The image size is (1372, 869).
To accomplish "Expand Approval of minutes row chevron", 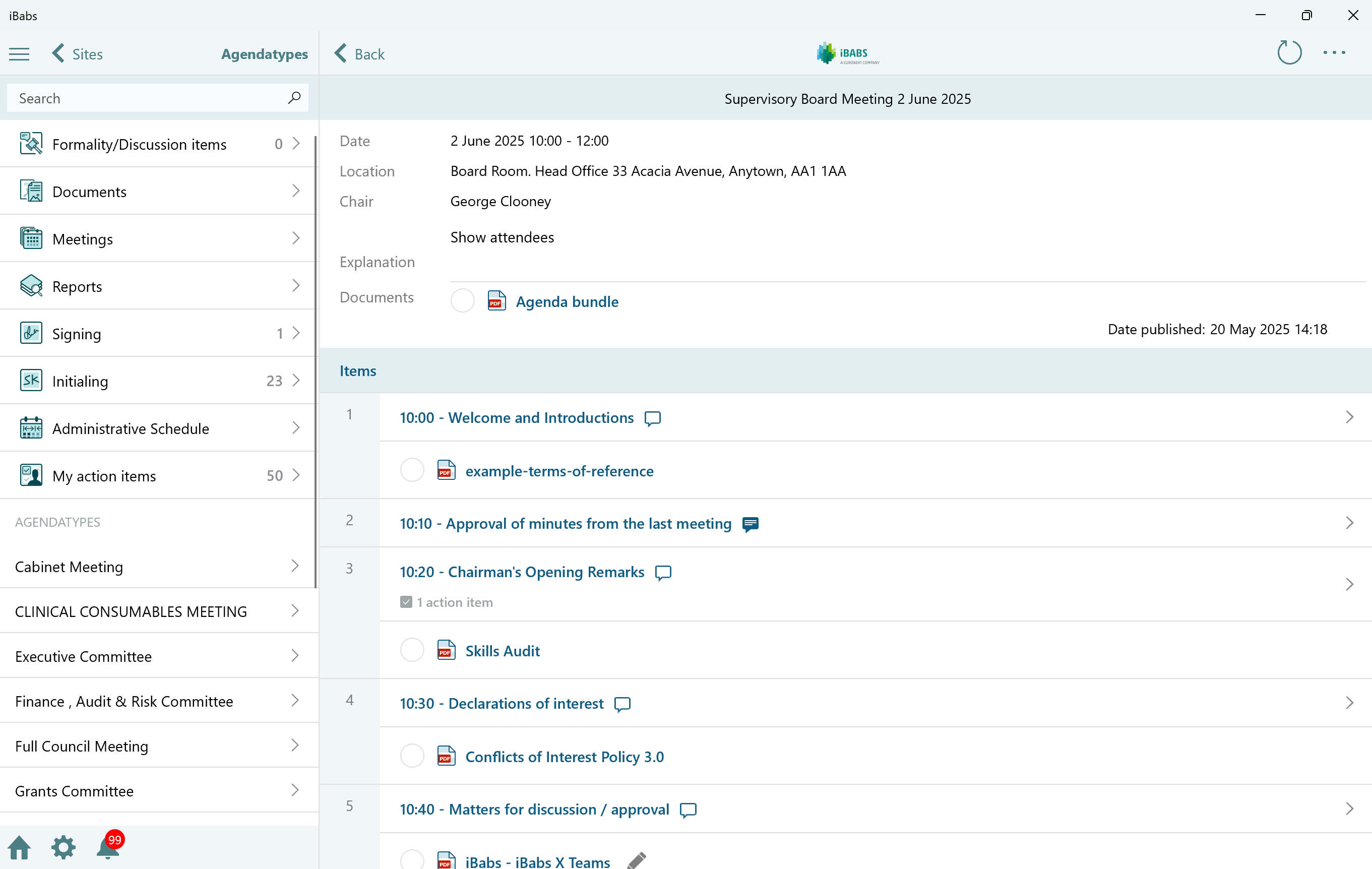I will tap(1349, 523).
